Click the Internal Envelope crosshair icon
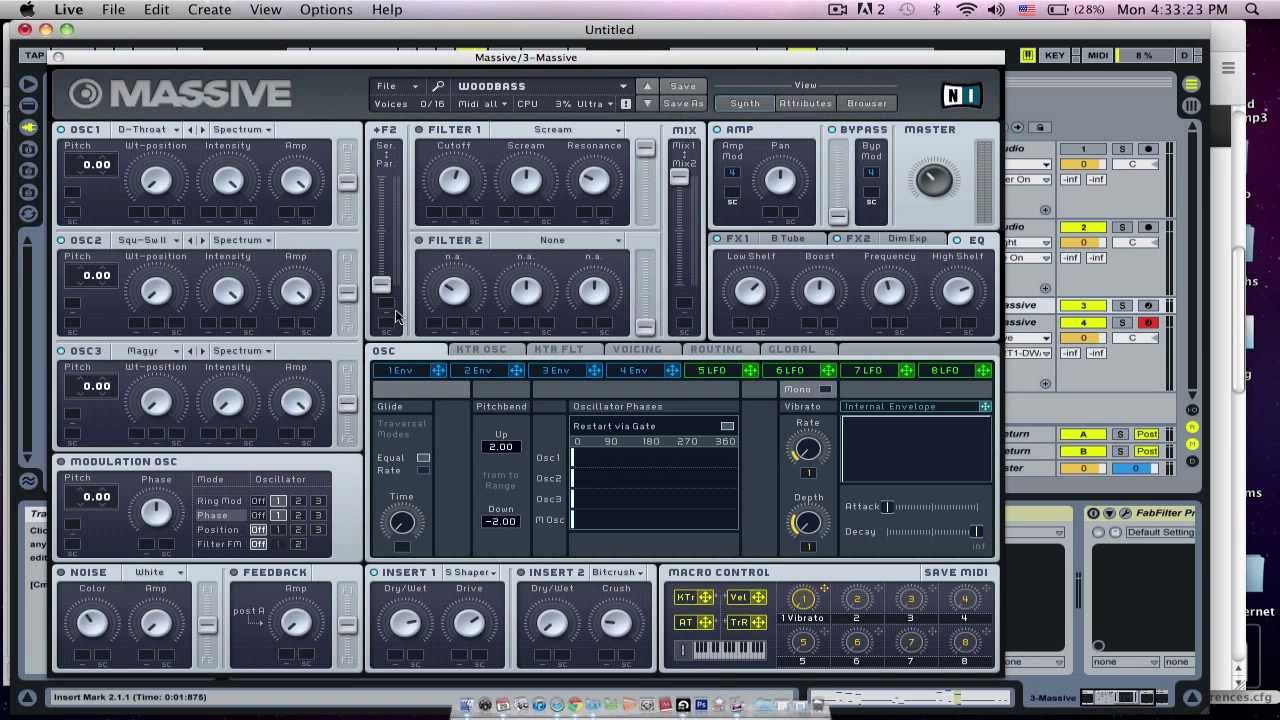The width and height of the screenshot is (1280, 720). click(x=985, y=407)
